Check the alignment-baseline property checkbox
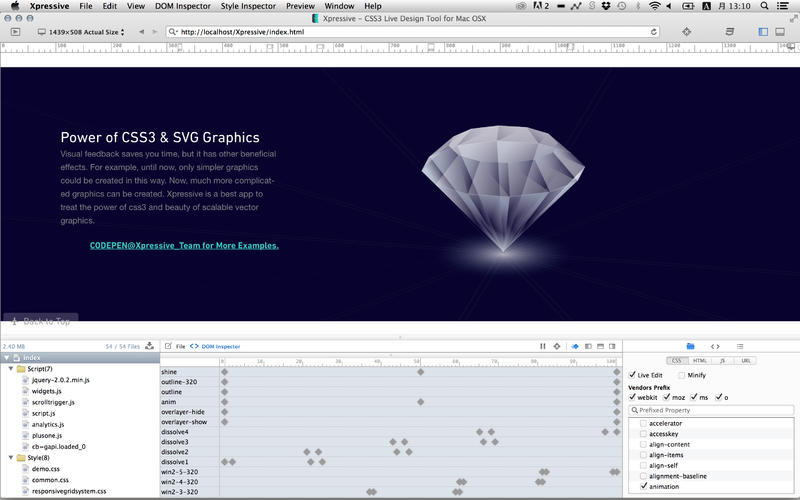This screenshot has height=500, width=800. coord(643,476)
